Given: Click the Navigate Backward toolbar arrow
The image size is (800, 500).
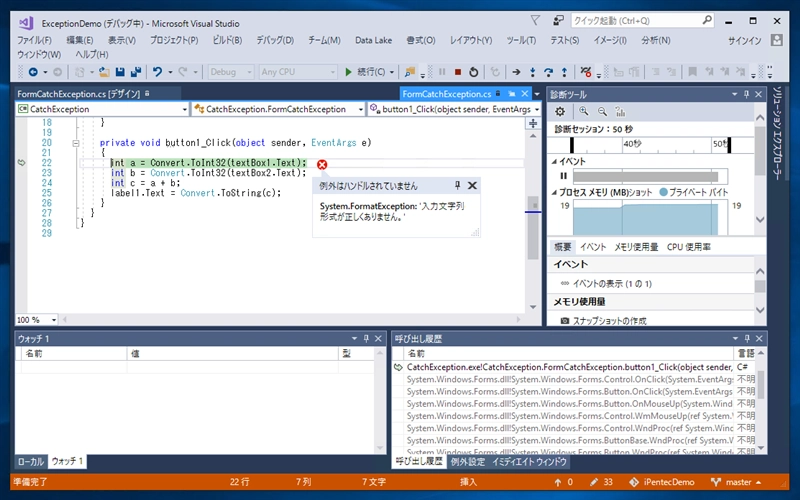Looking at the screenshot, I should (x=33, y=72).
